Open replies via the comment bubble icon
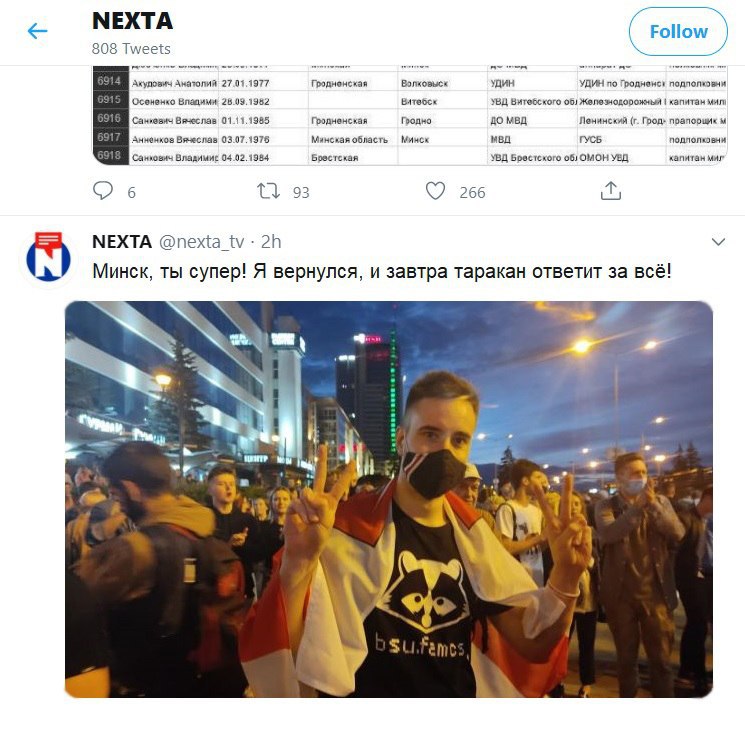The image size is (745, 737). click(x=103, y=191)
